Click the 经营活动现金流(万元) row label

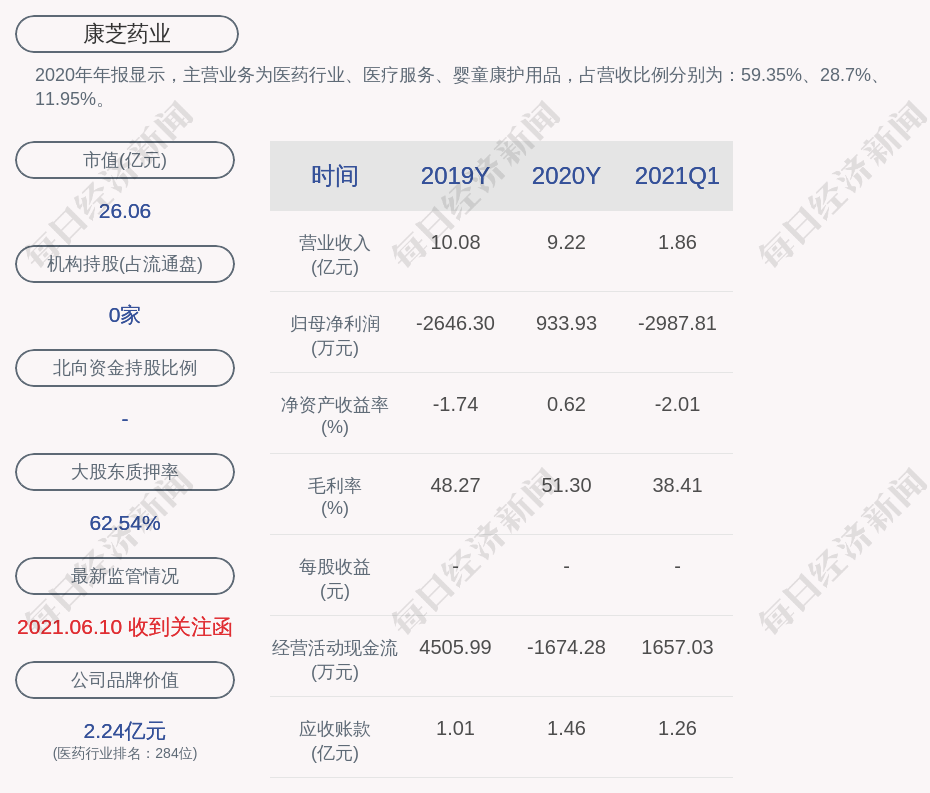click(x=335, y=660)
